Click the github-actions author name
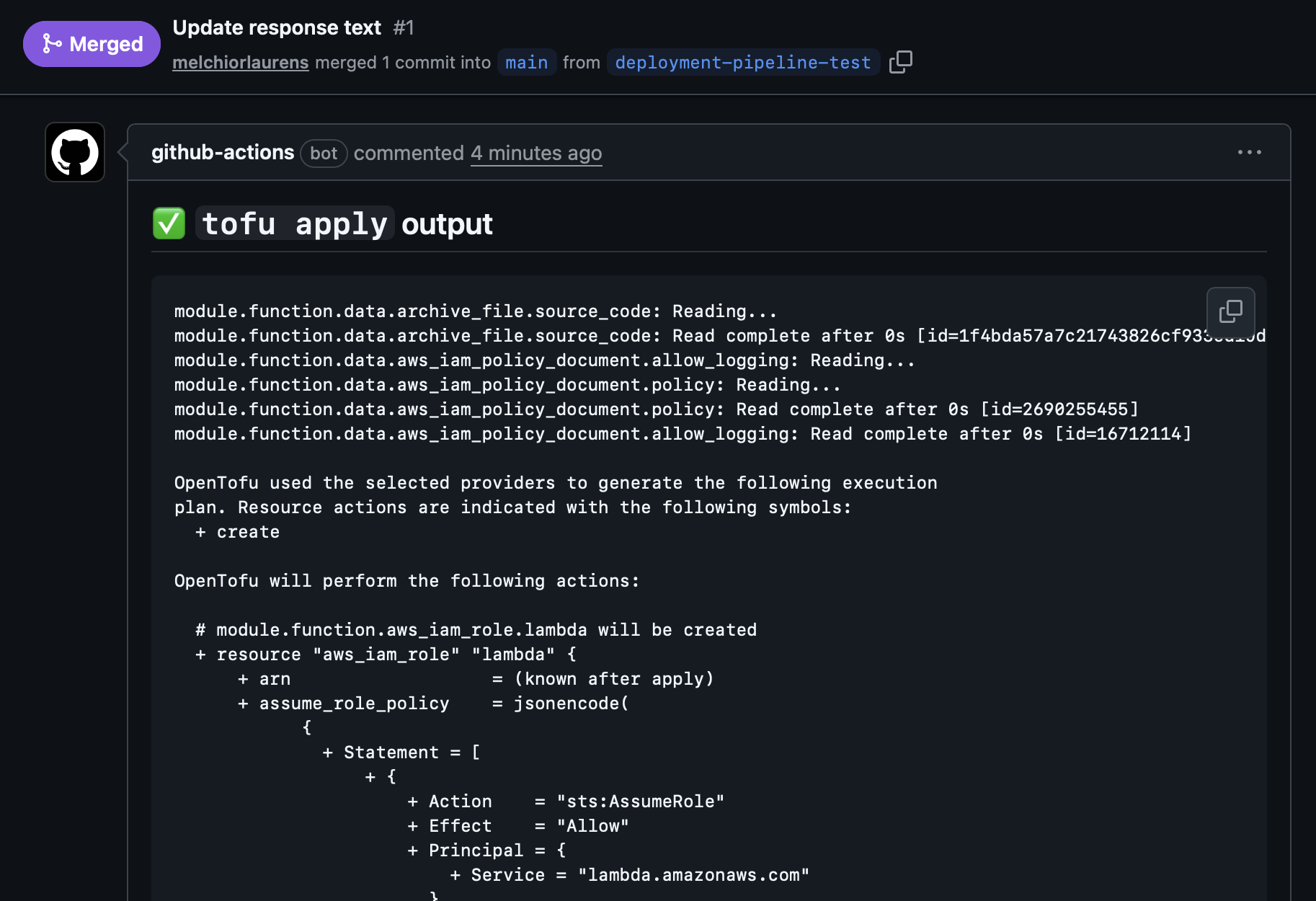 coord(223,153)
